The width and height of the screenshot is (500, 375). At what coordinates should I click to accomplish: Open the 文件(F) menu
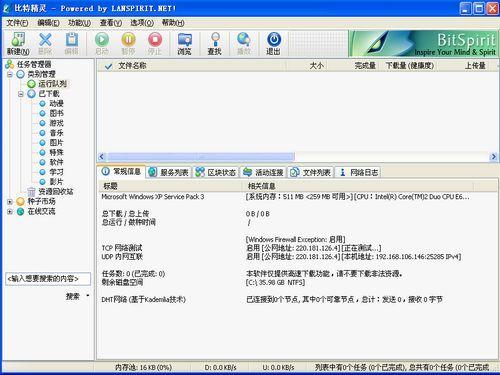[17, 23]
